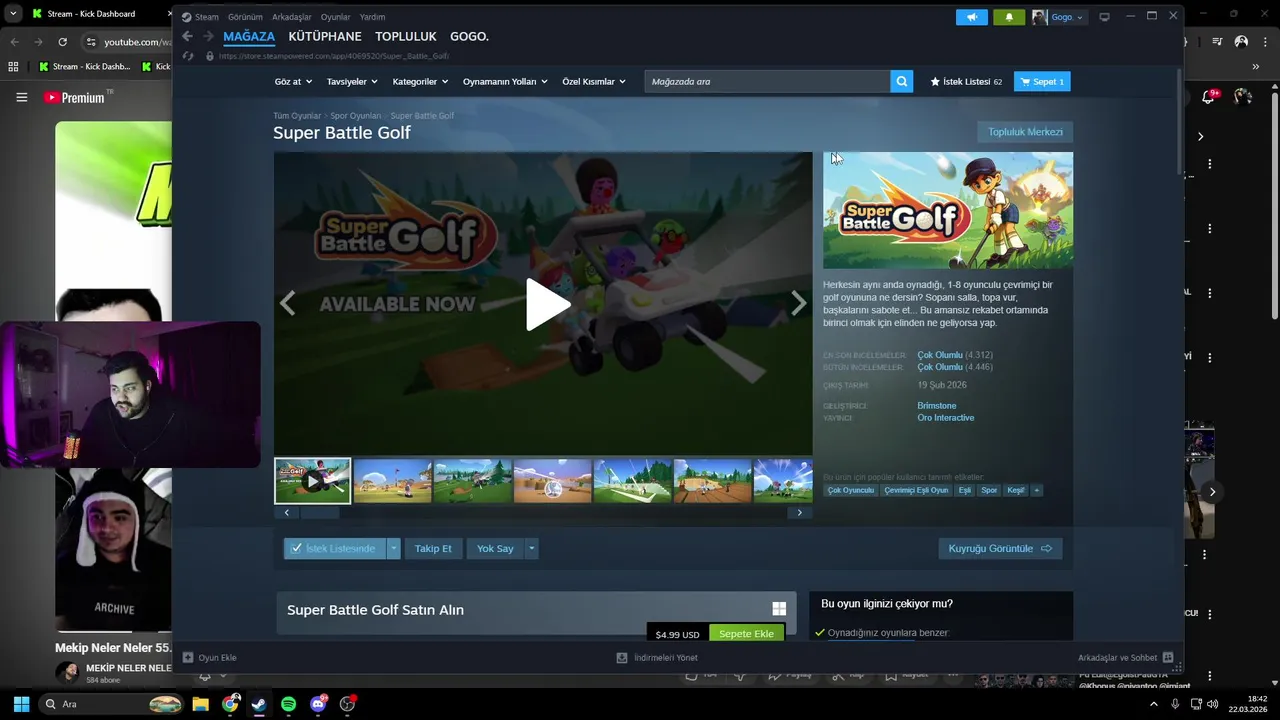Open the Görünüm menu
This screenshot has width=1280, height=720.
(x=245, y=17)
